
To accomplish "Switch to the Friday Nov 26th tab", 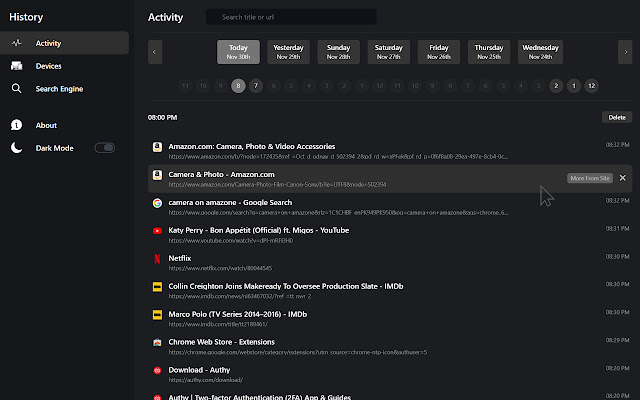I will tap(439, 51).
